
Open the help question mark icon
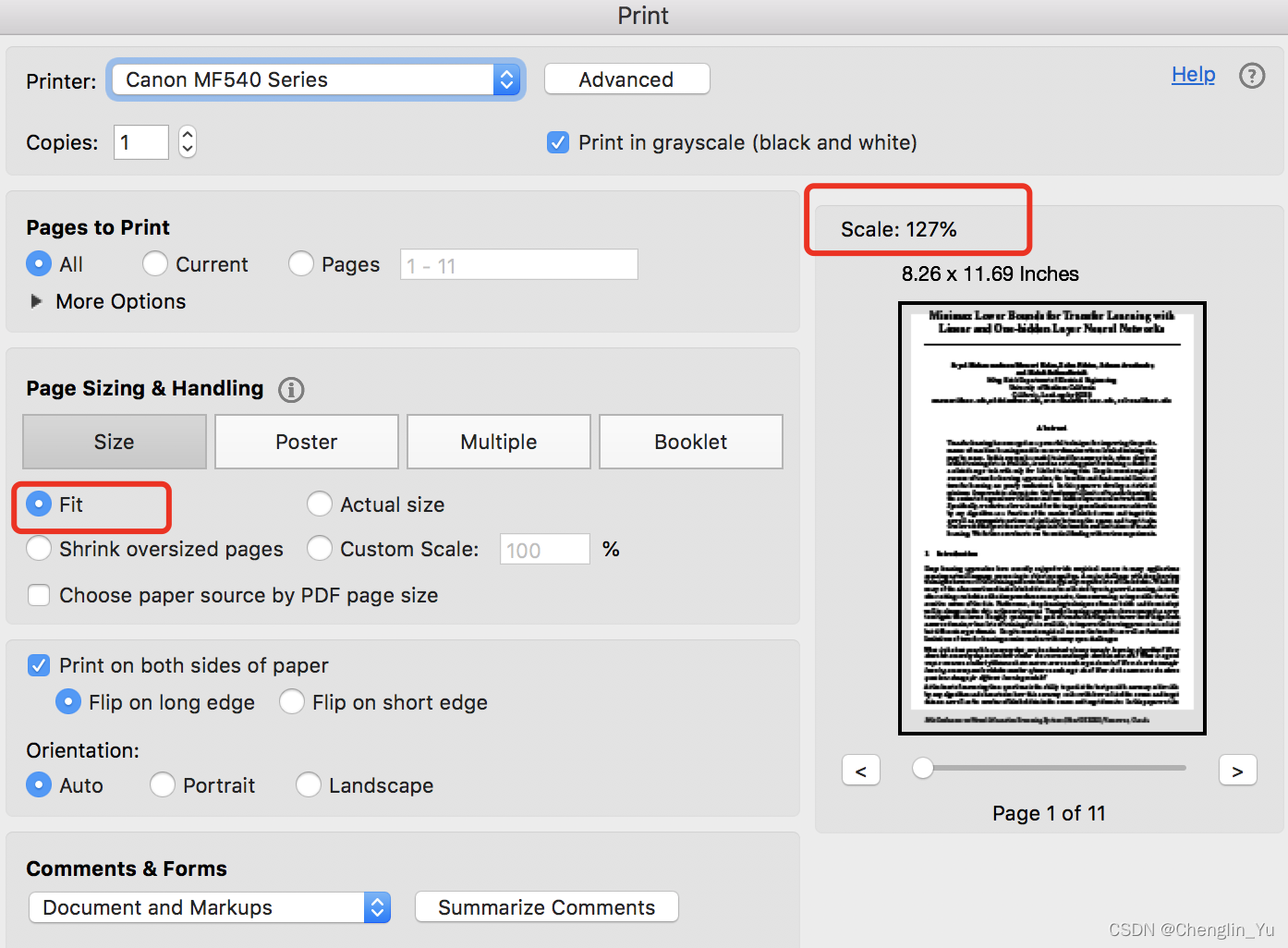point(1252,76)
